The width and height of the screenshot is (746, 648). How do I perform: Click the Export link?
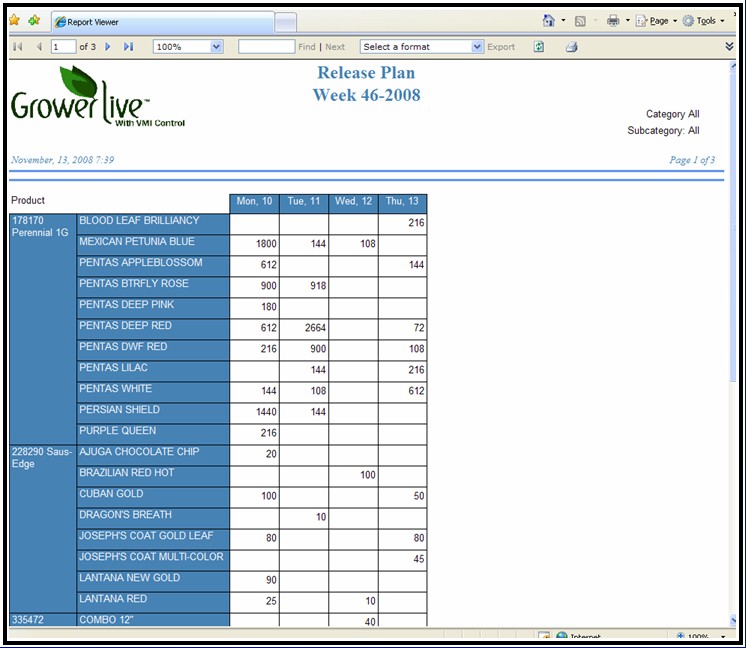pyautogui.click(x=501, y=47)
